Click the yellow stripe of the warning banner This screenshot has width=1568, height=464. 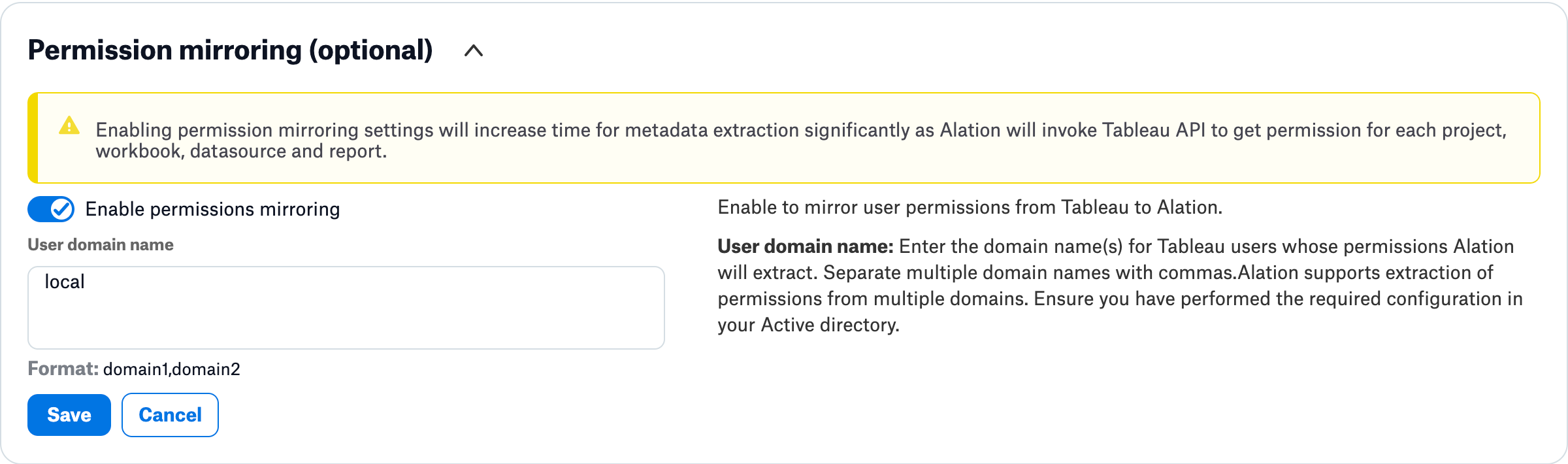33,138
